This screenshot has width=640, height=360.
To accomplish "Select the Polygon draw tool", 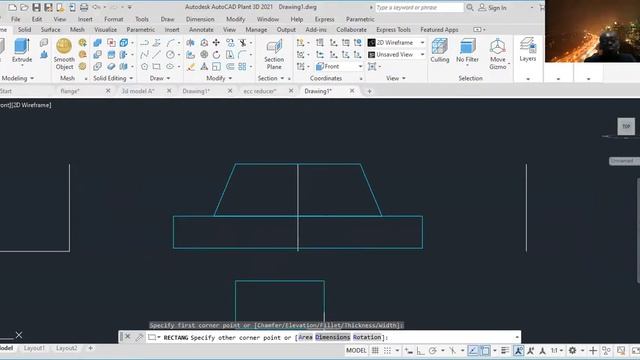I will pos(144,66).
